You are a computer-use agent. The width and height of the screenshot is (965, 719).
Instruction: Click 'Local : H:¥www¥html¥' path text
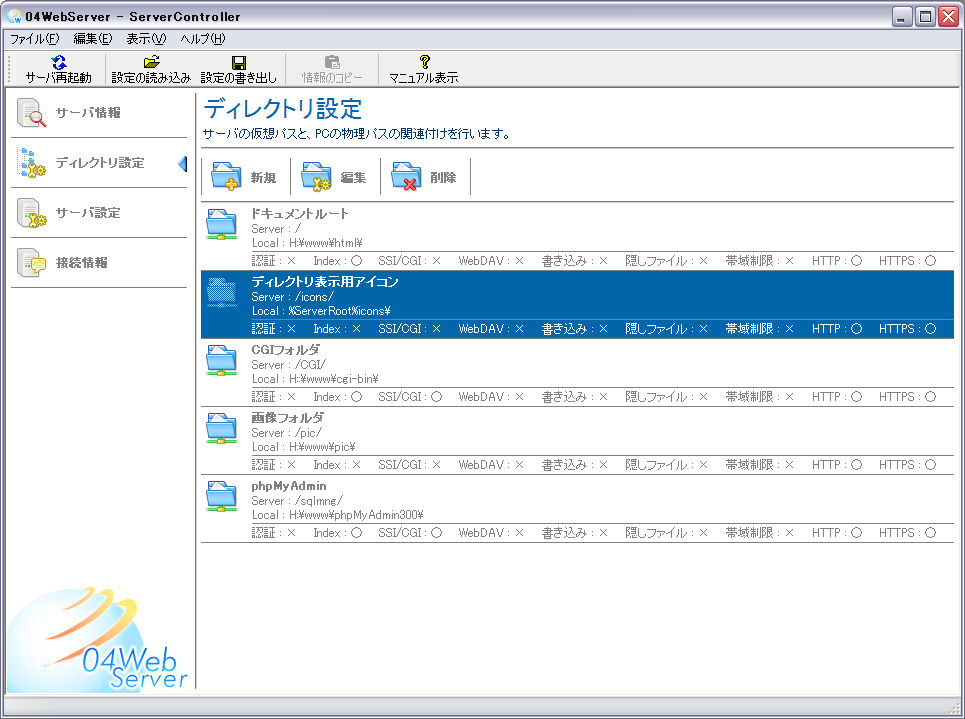coord(307,243)
